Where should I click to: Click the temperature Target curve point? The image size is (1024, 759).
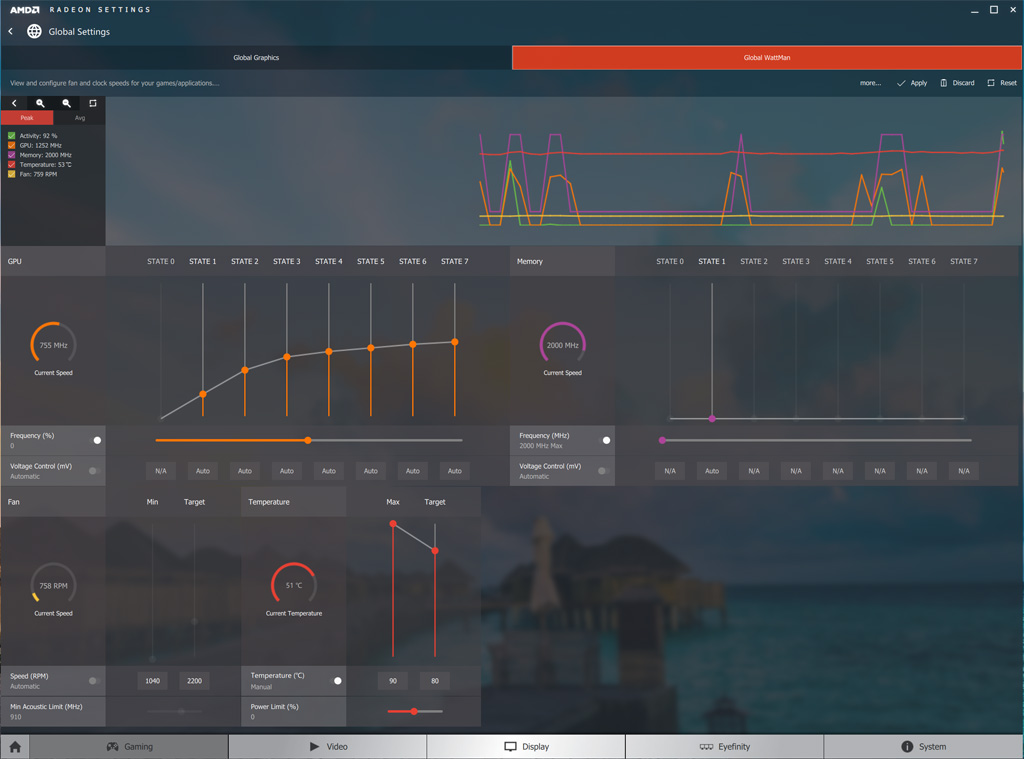point(435,551)
